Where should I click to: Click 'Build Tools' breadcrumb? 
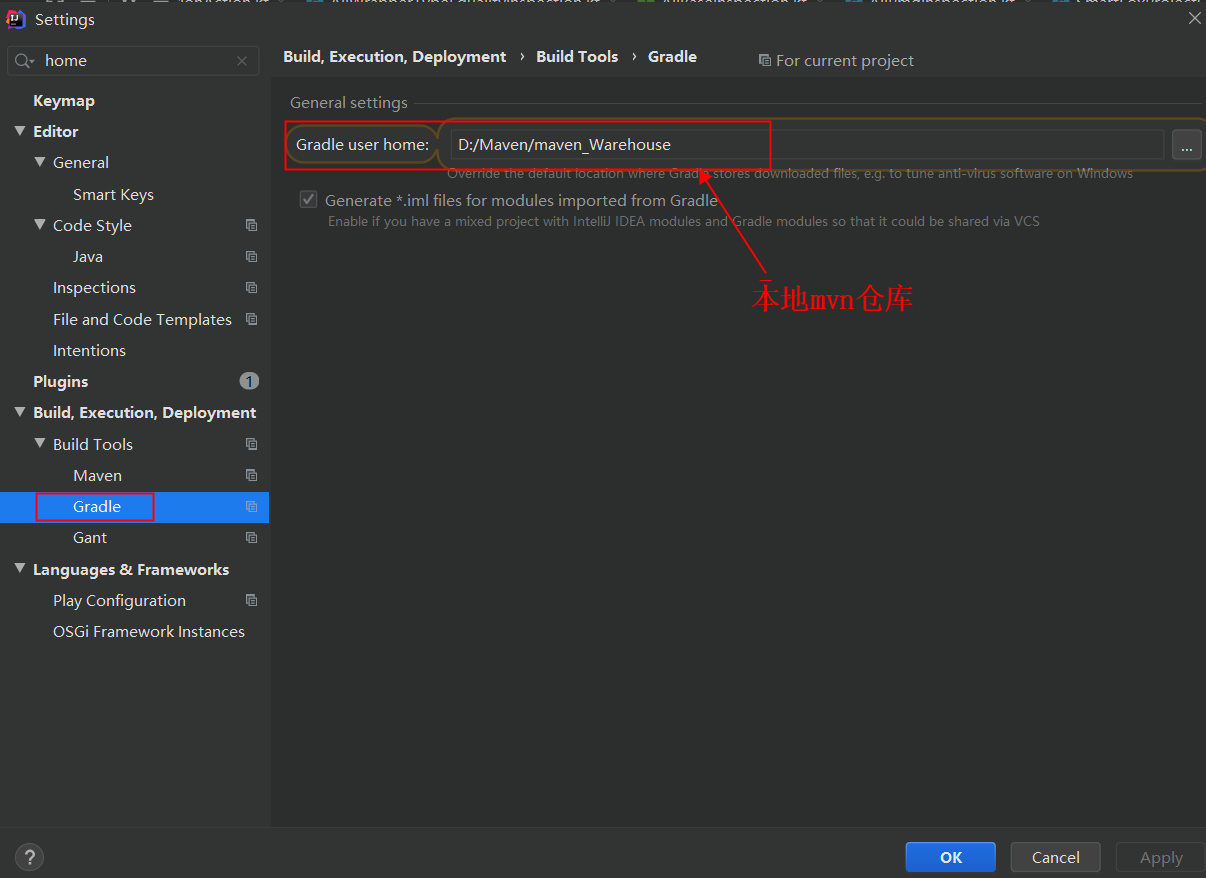(577, 57)
